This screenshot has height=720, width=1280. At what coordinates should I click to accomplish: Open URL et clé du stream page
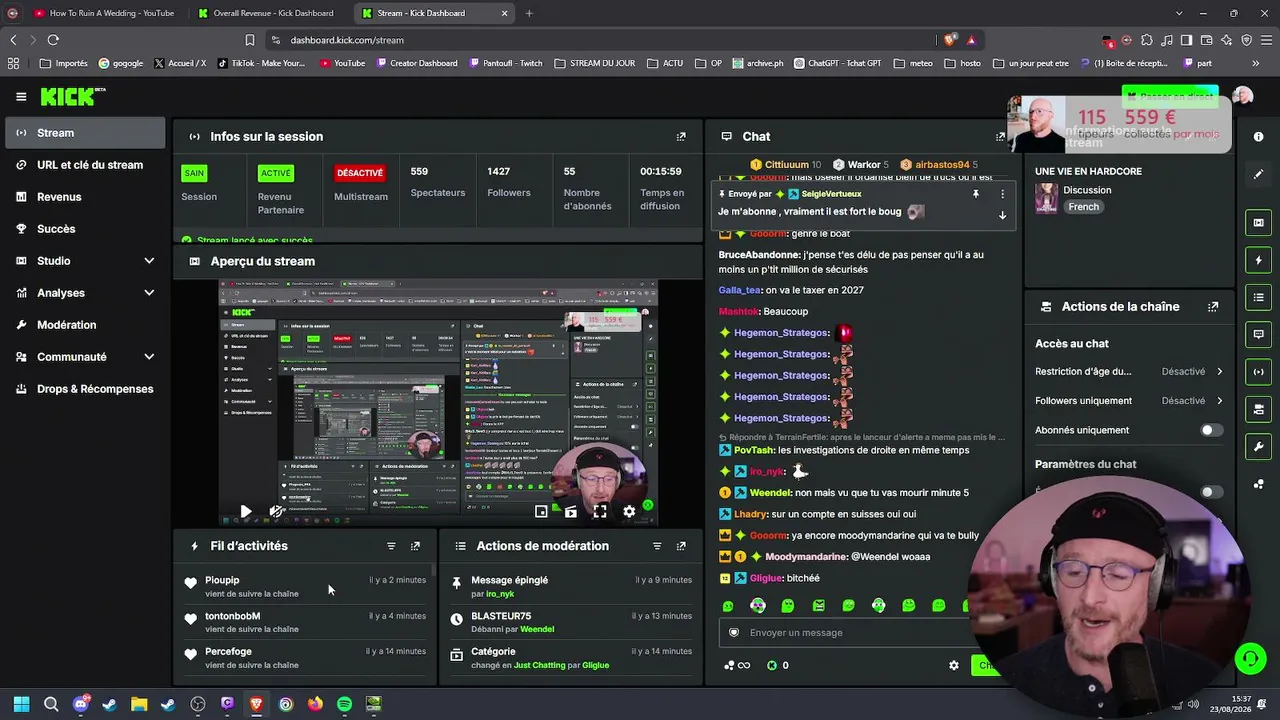point(85,165)
